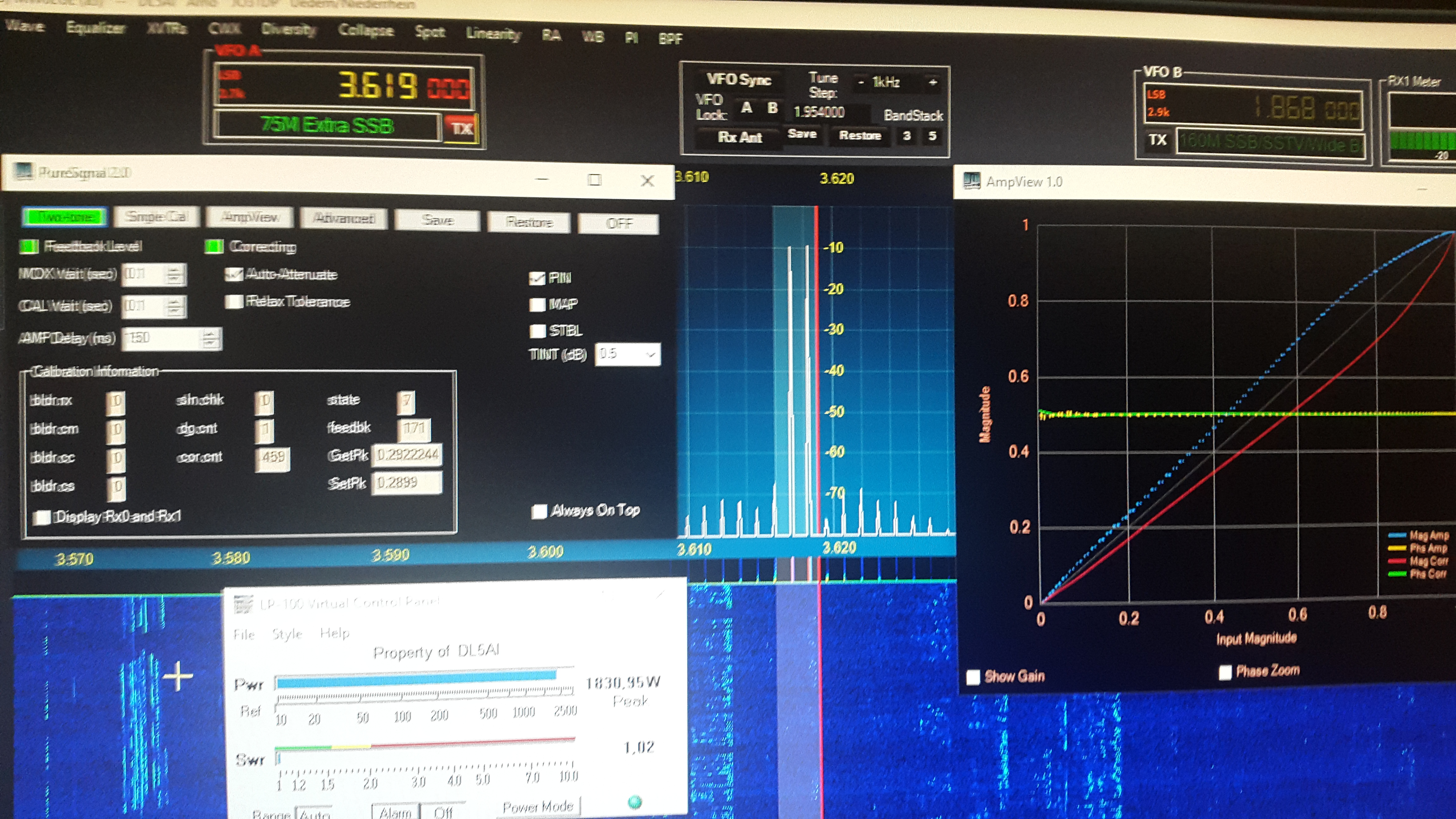Image resolution: width=1456 pixels, height=819 pixels.
Task: Open the Range Auto dropdown in LP-100
Action: coord(314,813)
